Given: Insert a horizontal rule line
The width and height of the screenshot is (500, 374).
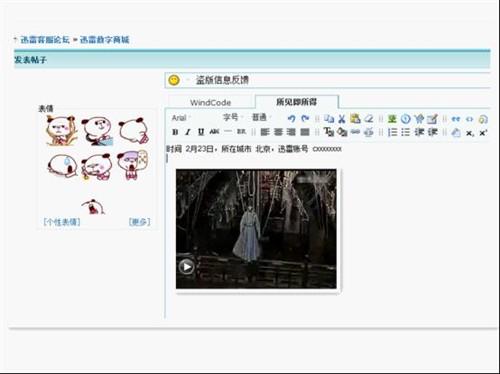Looking at the screenshot, I should 228,132.
